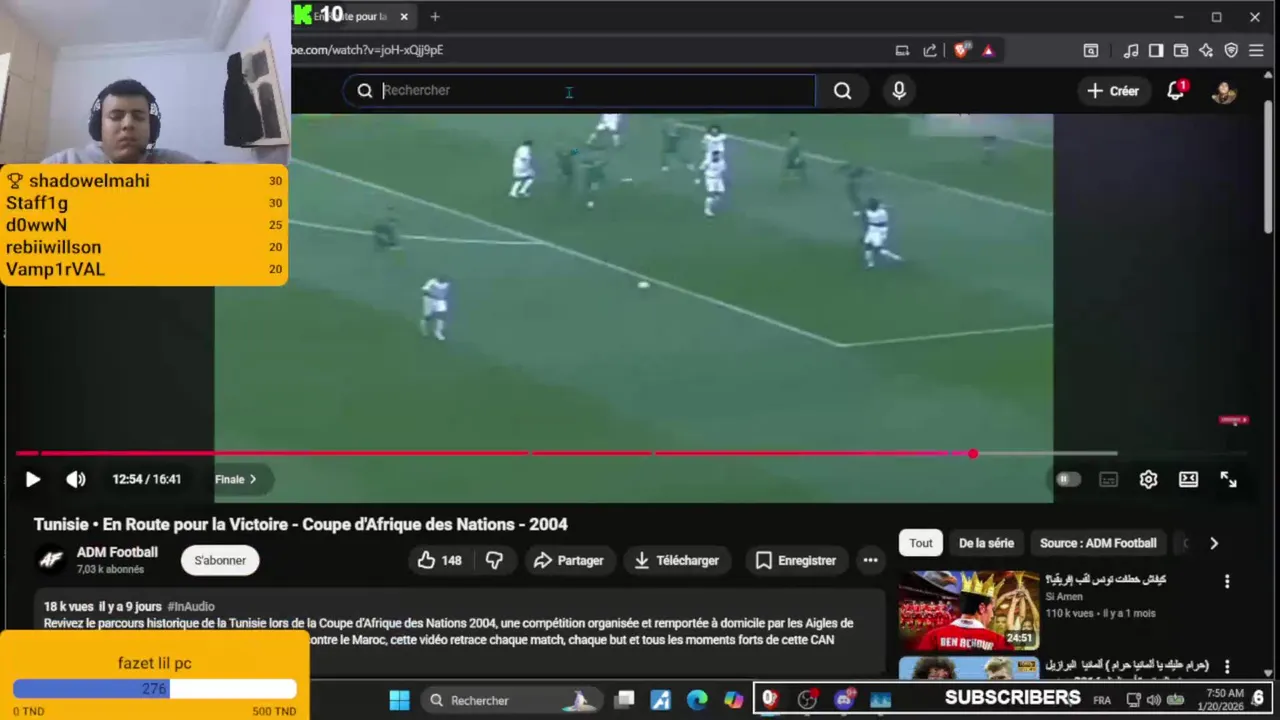Open Copilot from the taskbar
Screen dimensions: 1280x720
tap(734, 700)
